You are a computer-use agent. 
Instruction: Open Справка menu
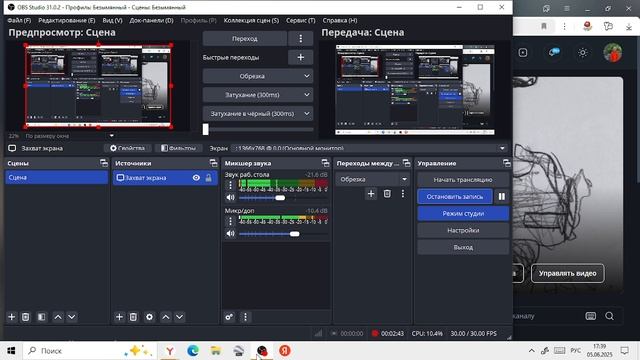tap(340, 20)
